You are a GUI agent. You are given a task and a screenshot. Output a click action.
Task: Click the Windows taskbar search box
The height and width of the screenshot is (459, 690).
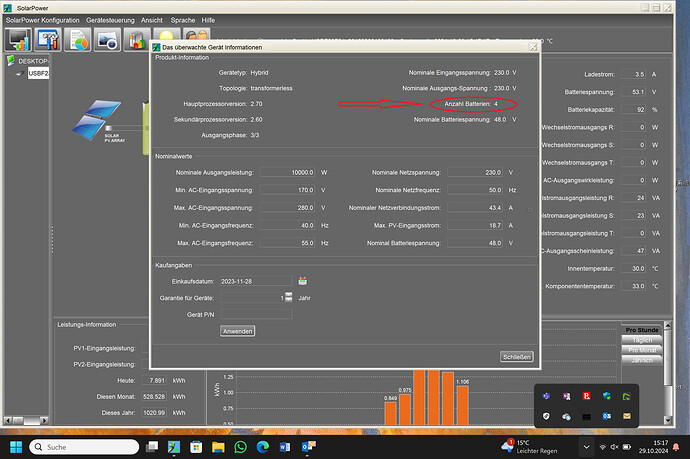point(84,447)
